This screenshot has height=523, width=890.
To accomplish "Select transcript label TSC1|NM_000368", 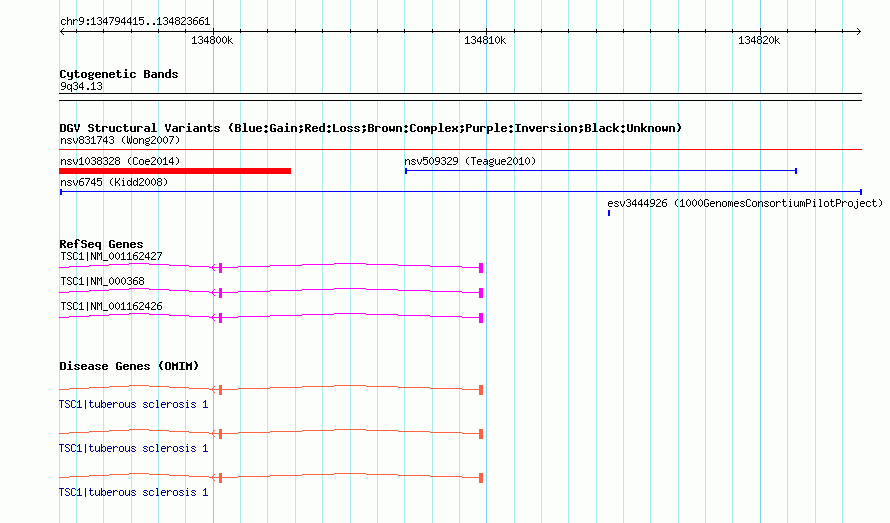I will (102, 281).
